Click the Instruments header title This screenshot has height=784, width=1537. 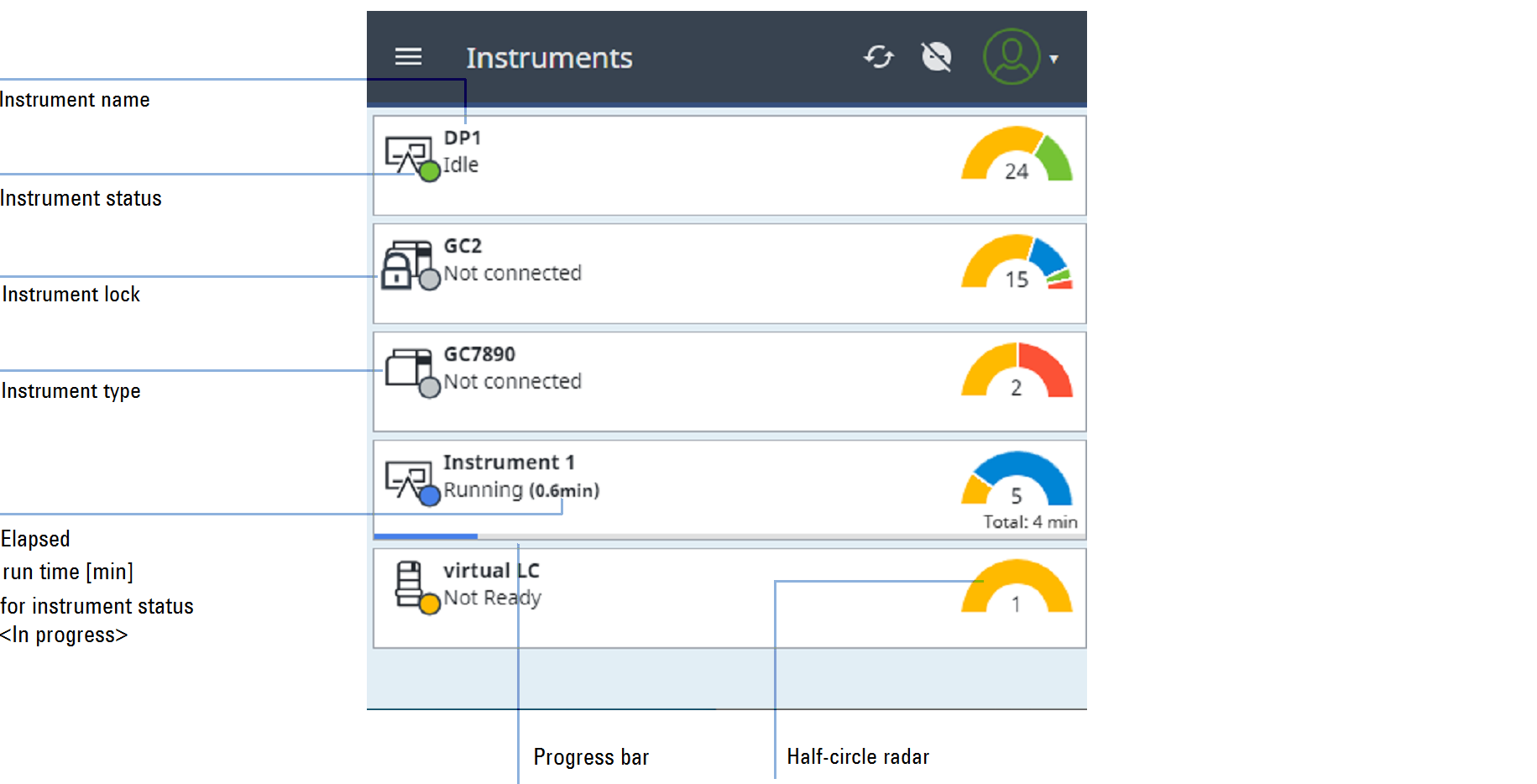pos(549,58)
